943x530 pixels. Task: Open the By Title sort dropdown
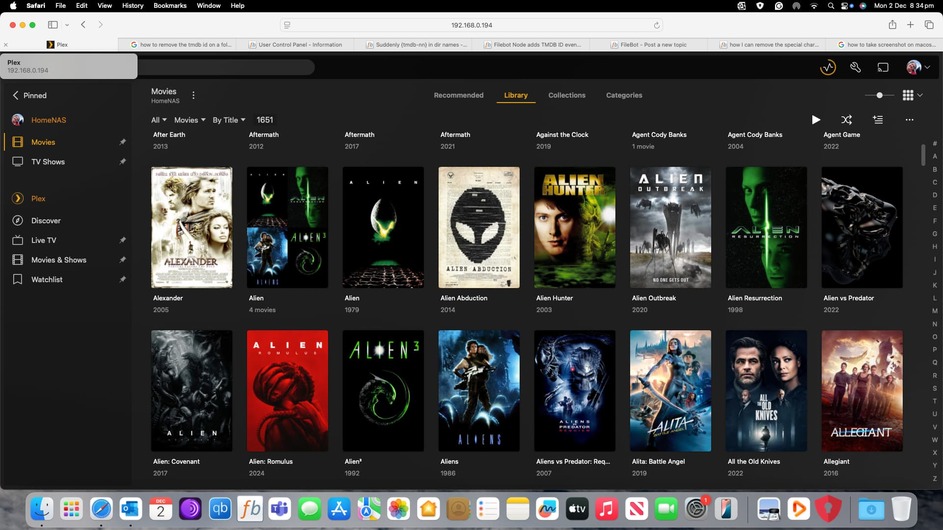coord(229,120)
